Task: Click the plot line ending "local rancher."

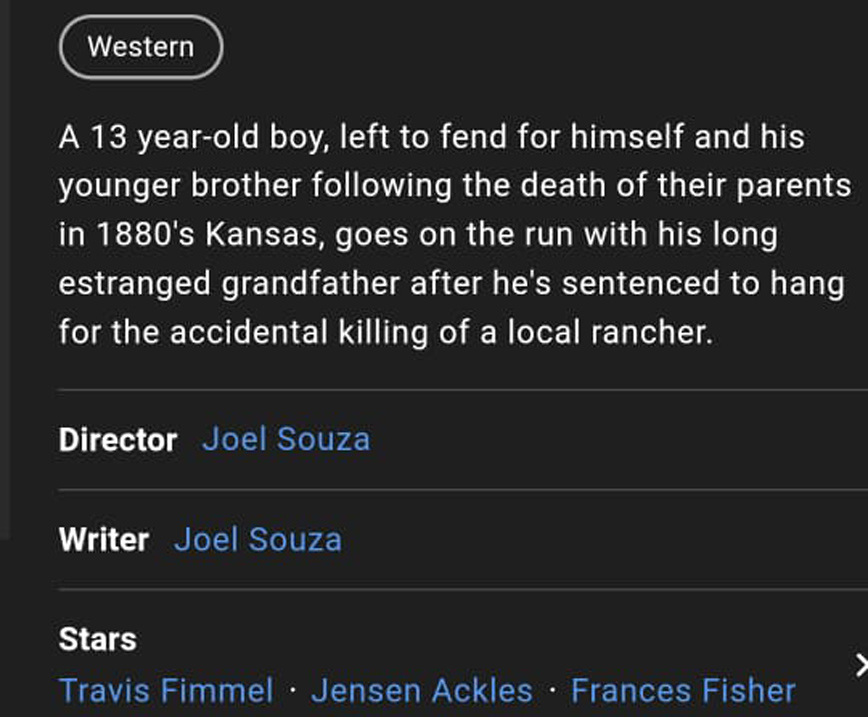Action: [386, 332]
